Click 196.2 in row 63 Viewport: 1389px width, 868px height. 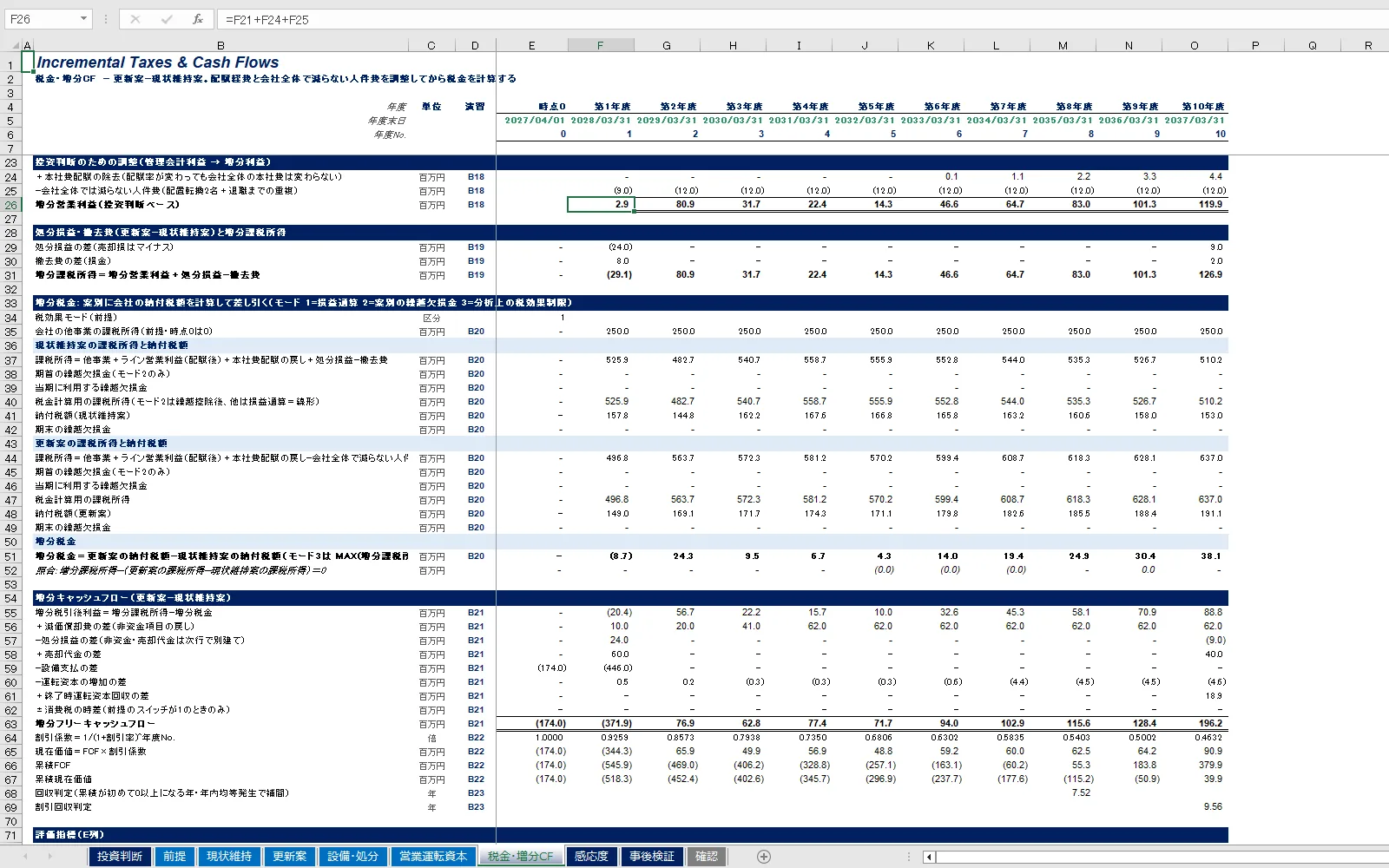[x=1195, y=723]
